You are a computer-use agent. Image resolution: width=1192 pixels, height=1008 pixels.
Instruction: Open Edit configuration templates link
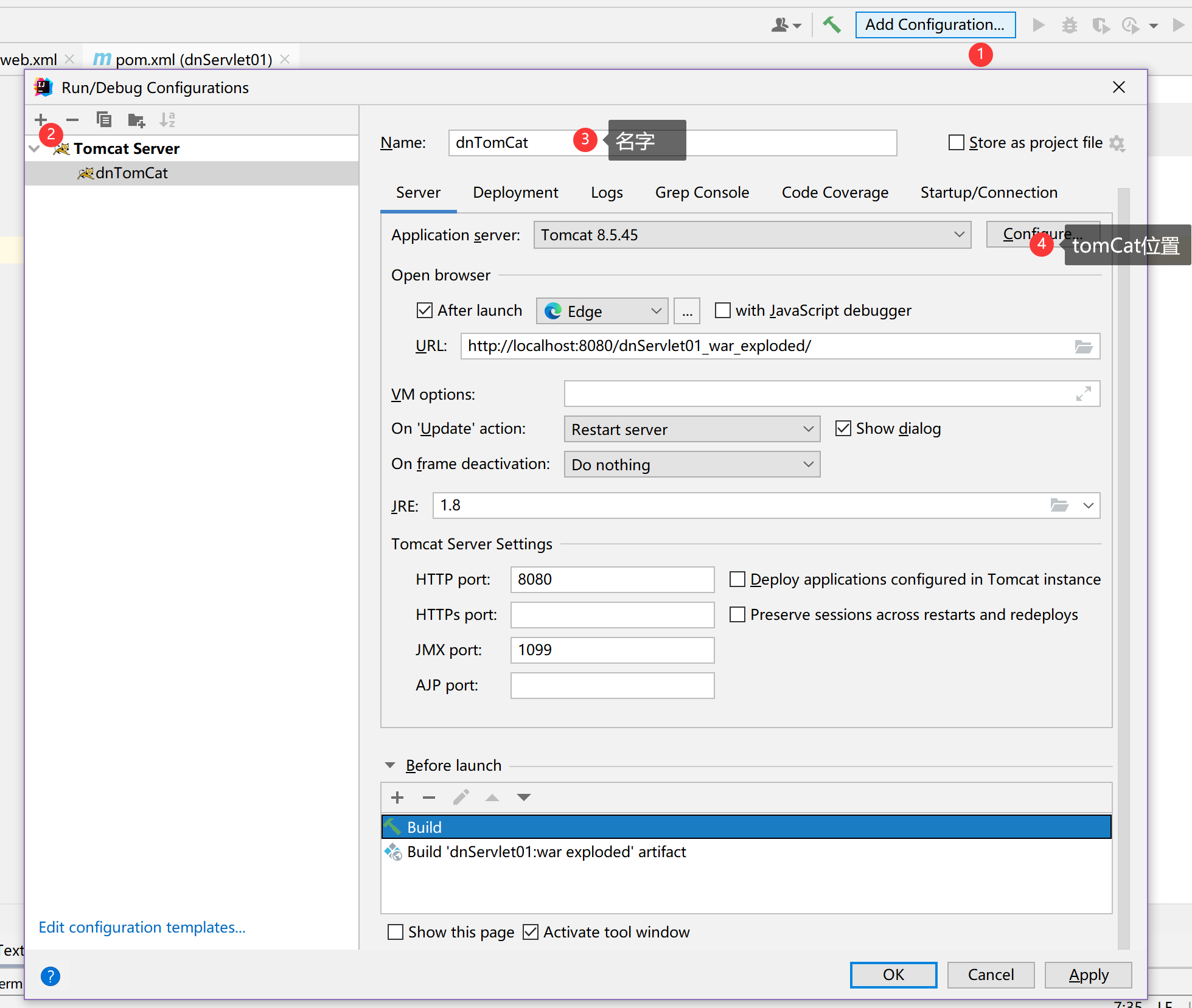click(x=142, y=928)
